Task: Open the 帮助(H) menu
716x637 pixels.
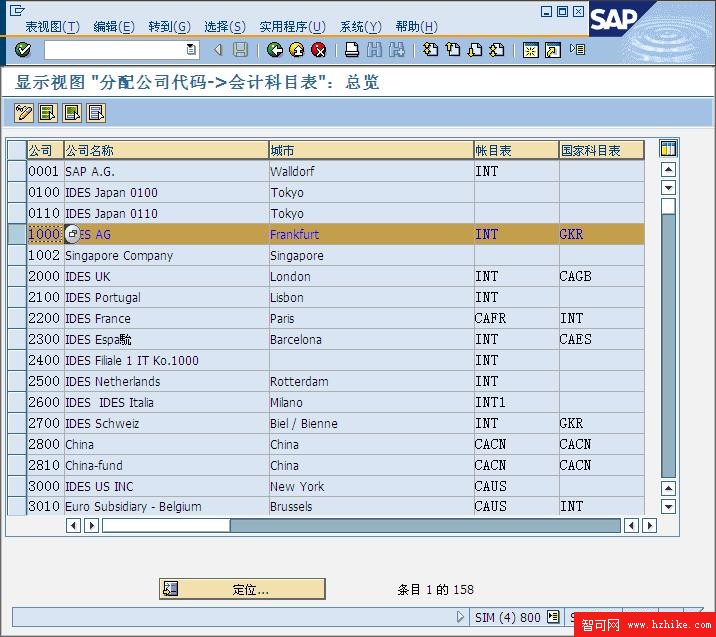Action: click(x=416, y=27)
